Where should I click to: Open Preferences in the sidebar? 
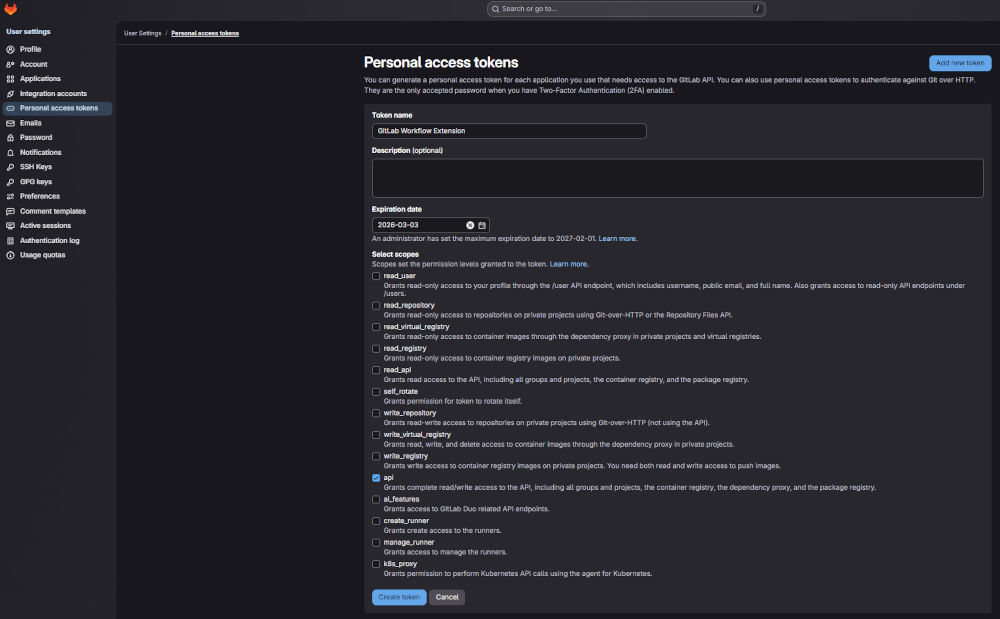pyautogui.click(x=40, y=196)
